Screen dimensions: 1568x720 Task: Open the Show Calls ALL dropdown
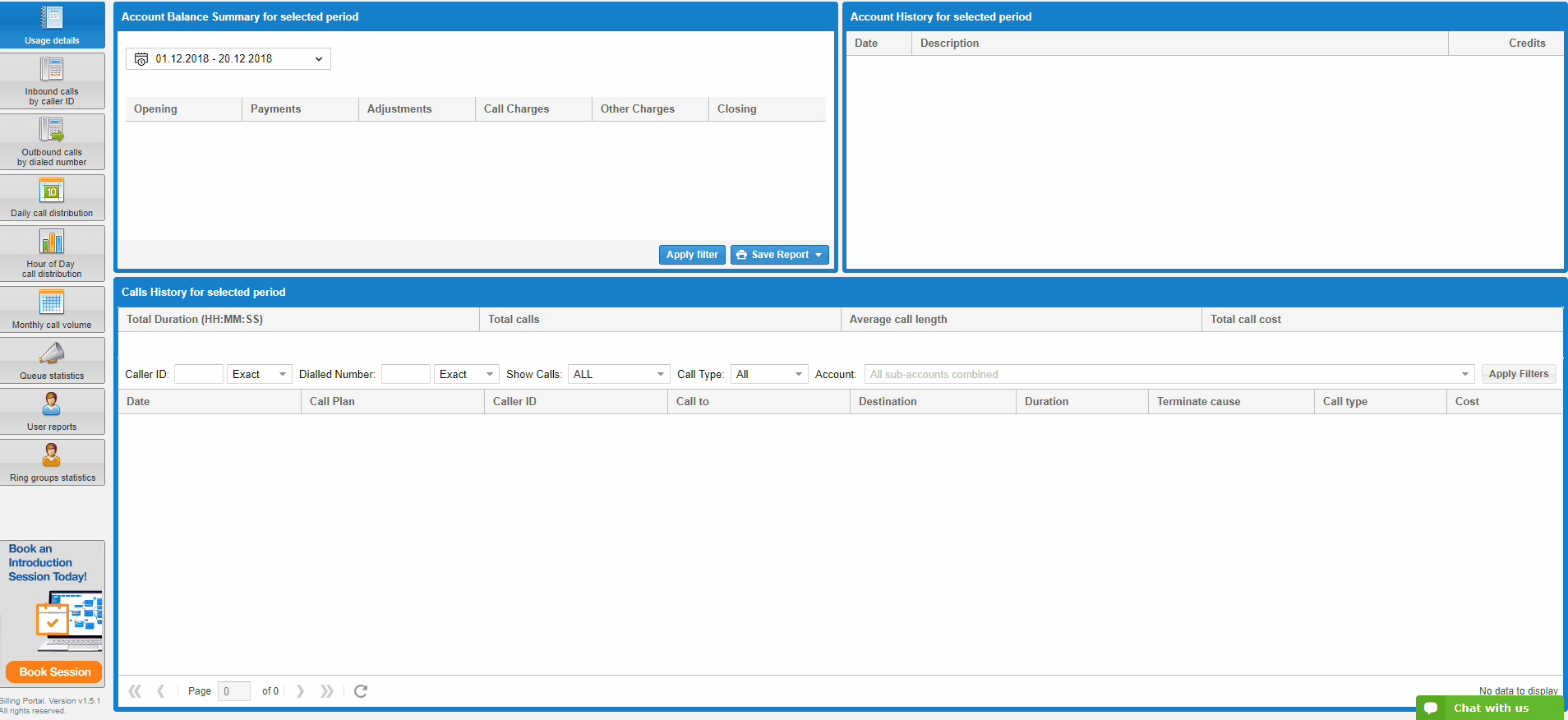click(619, 374)
